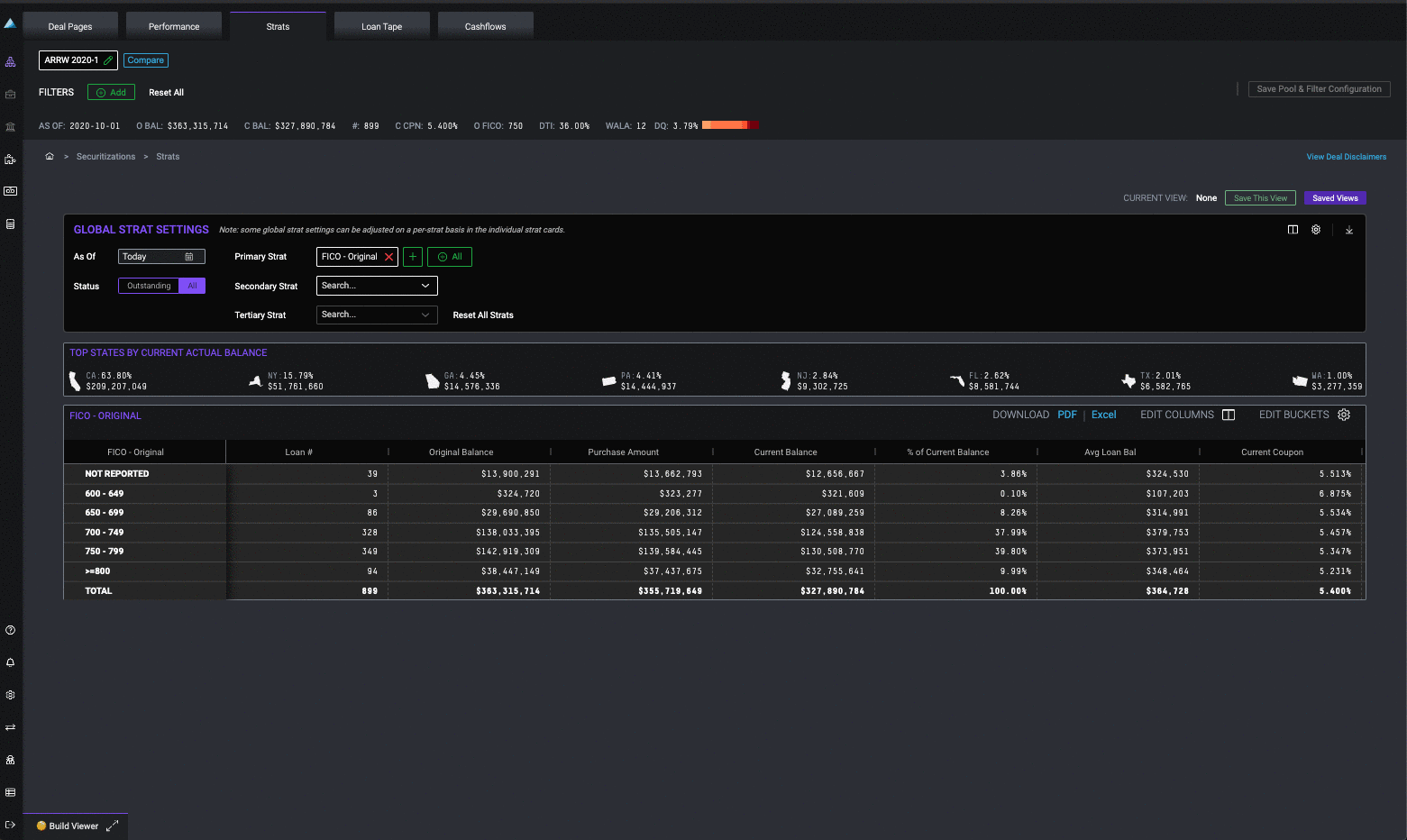
Task: Open the puzzle piece icon in sidebar
Action: pos(10,160)
